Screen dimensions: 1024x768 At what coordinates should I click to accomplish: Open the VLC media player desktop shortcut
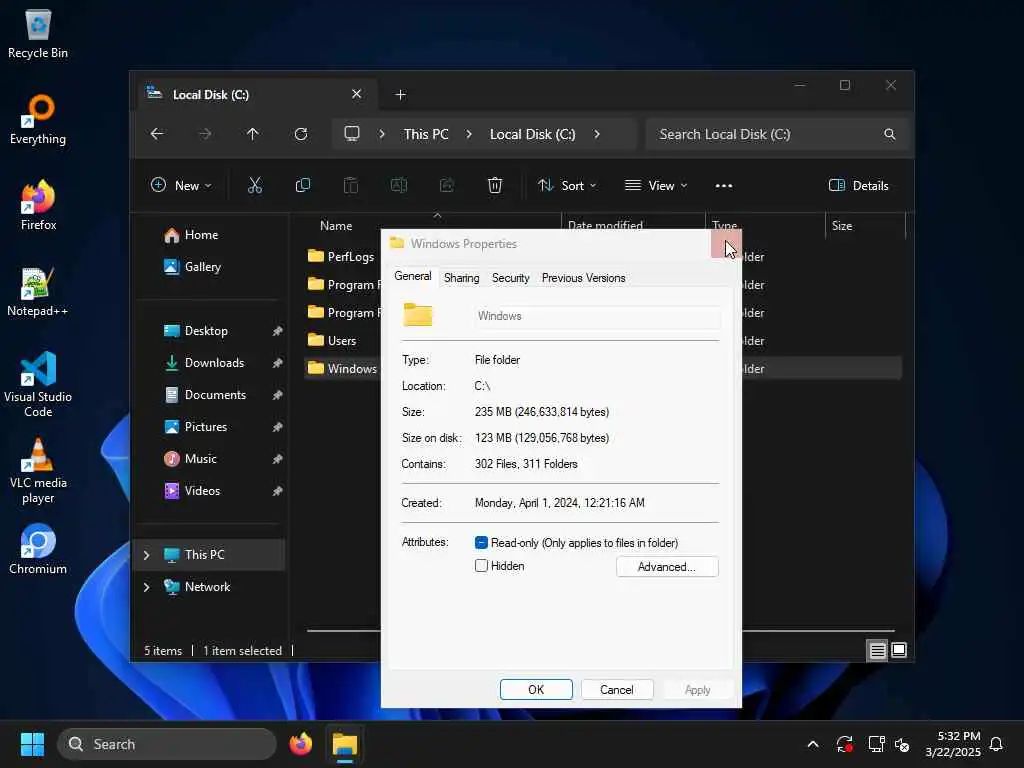(x=38, y=471)
